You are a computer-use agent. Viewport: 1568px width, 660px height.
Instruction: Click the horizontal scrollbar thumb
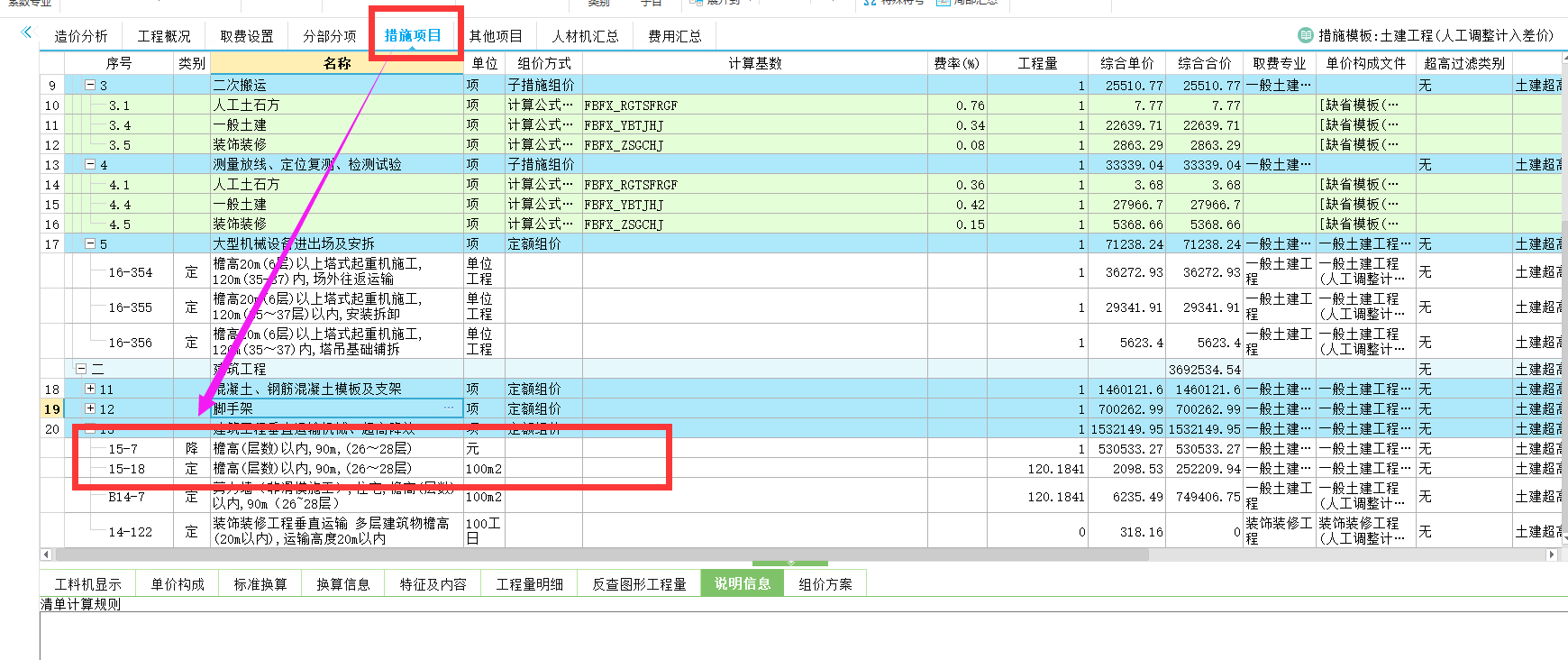pyautogui.click(x=602, y=555)
